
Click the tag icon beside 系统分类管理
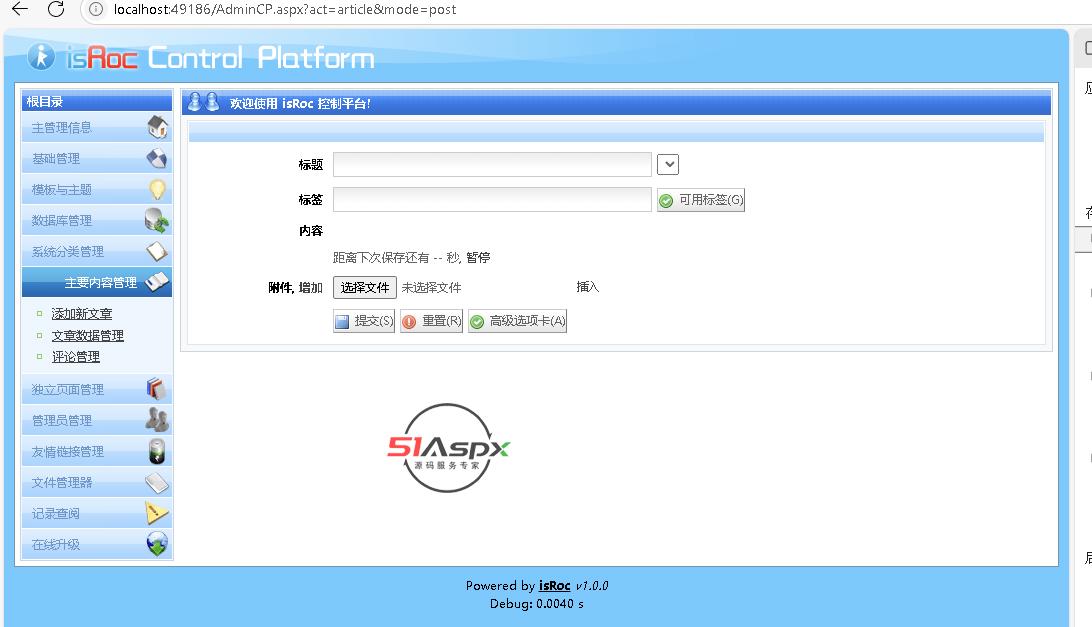157,251
